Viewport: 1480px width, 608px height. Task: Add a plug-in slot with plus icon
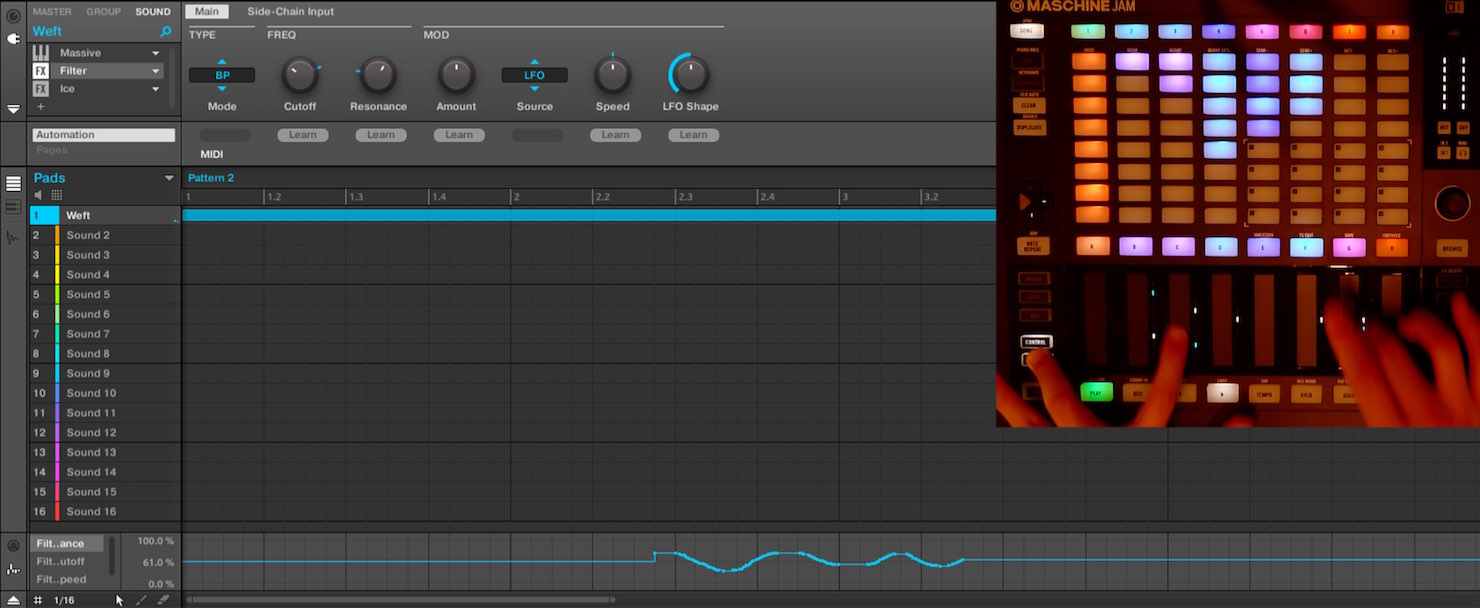pyautogui.click(x=41, y=106)
